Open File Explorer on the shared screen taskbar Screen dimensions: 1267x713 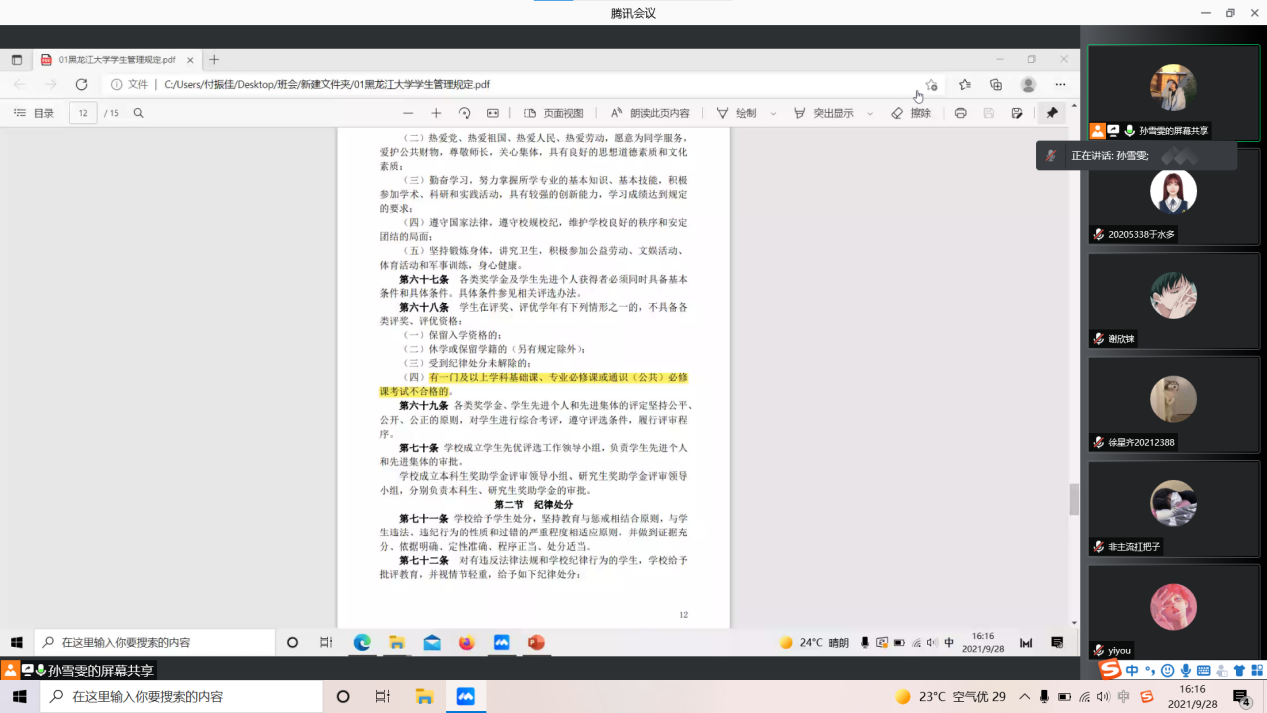(x=397, y=642)
